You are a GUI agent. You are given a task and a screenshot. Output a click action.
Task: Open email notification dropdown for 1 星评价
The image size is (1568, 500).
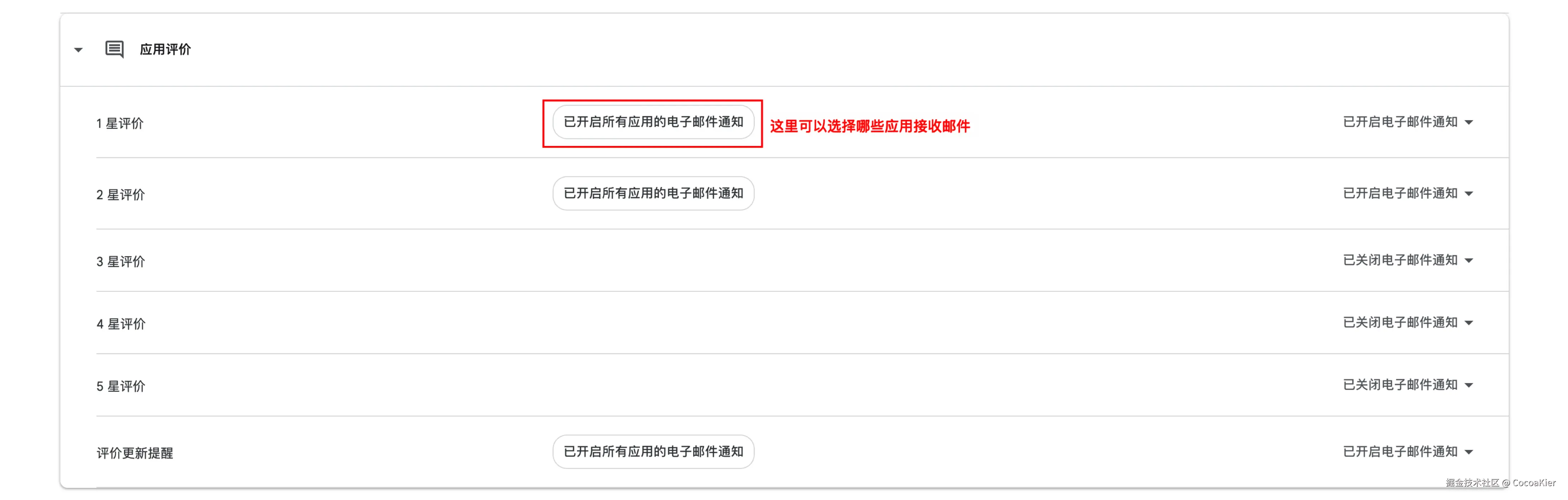(x=1407, y=122)
